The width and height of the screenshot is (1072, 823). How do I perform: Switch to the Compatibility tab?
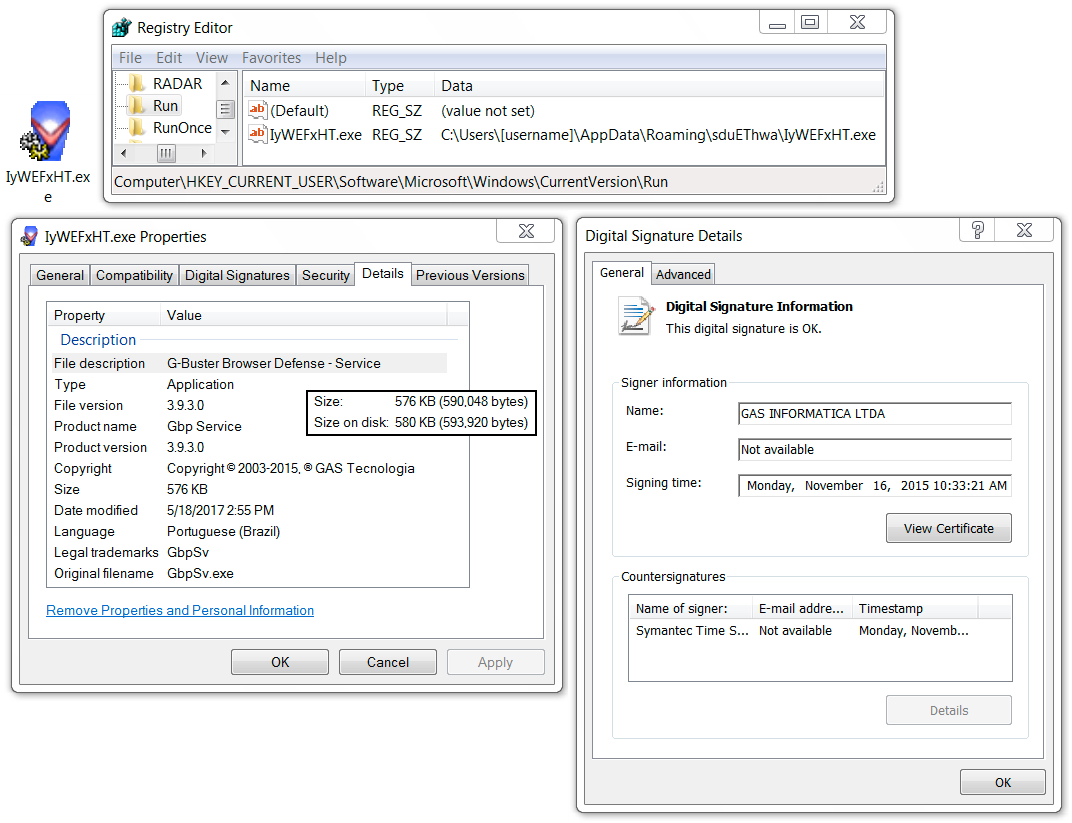click(134, 275)
